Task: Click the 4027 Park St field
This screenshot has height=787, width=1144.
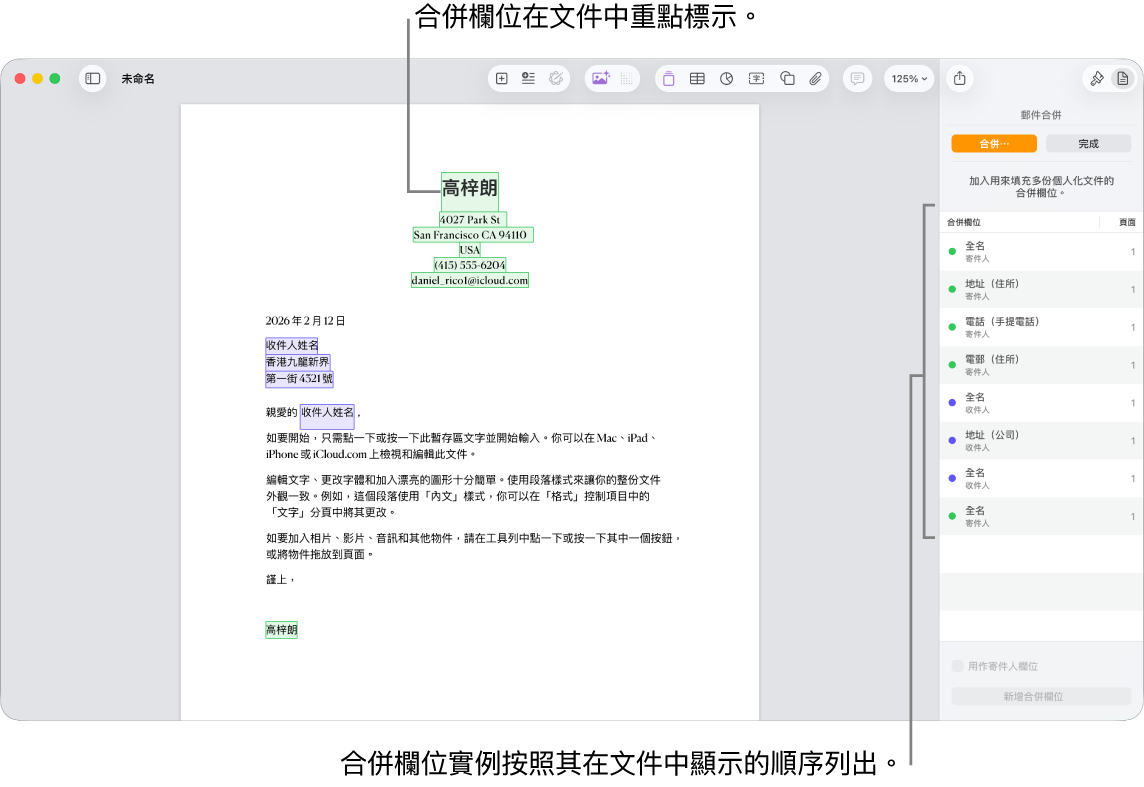Action: (471, 220)
